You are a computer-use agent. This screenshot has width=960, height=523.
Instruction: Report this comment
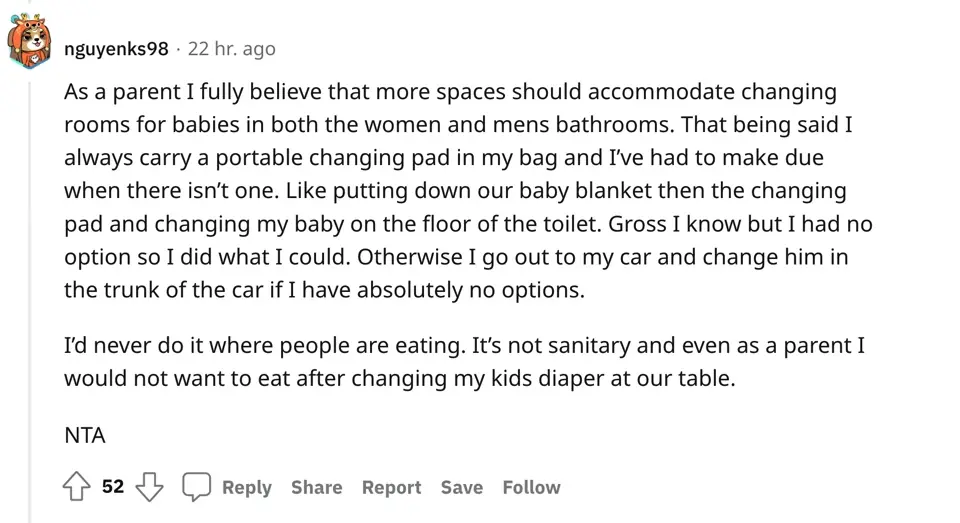pos(391,487)
